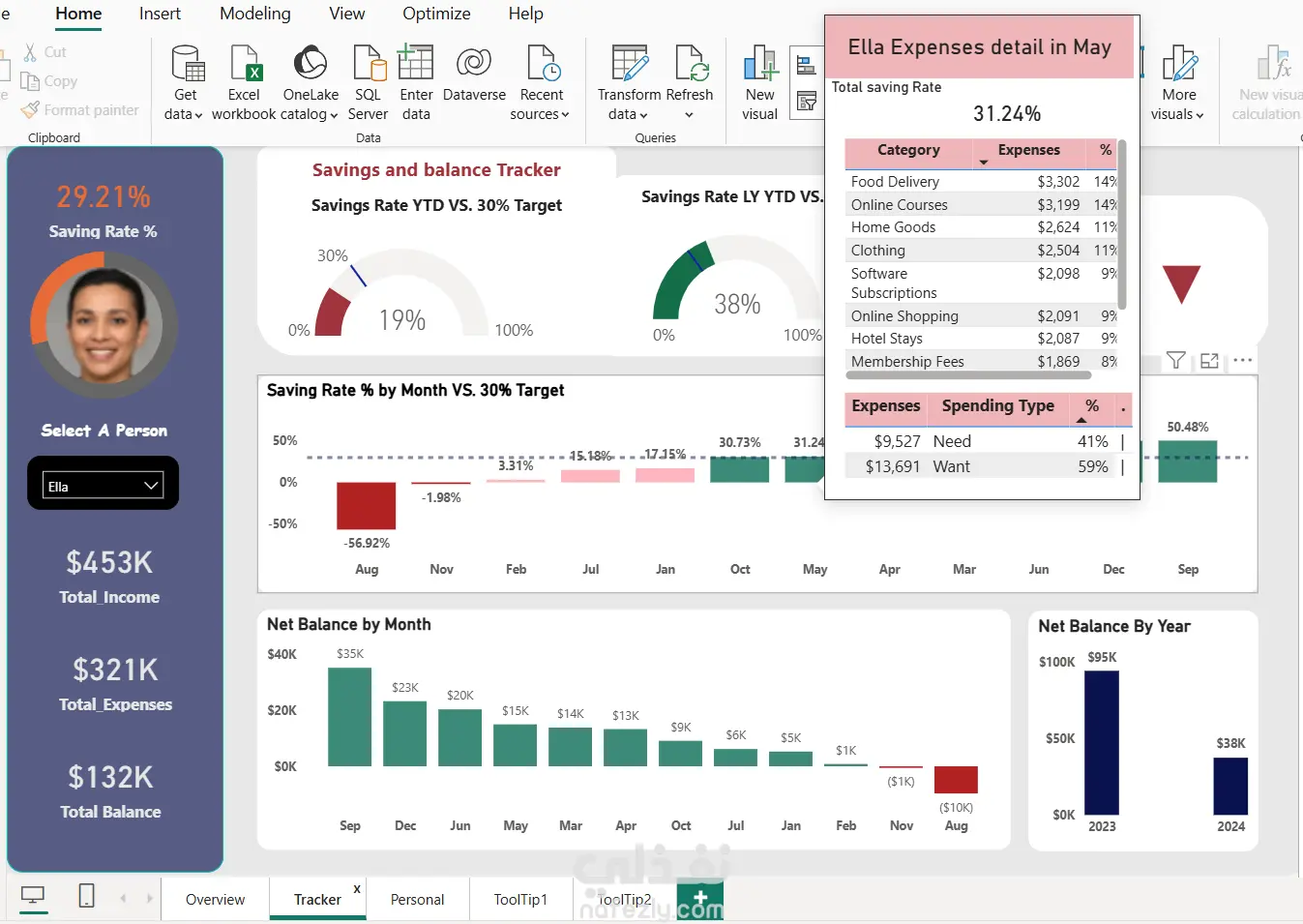Switch to desktop layout view
Image resolution: width=1303 pixels, height=924 pixels.
pos(33,897)
